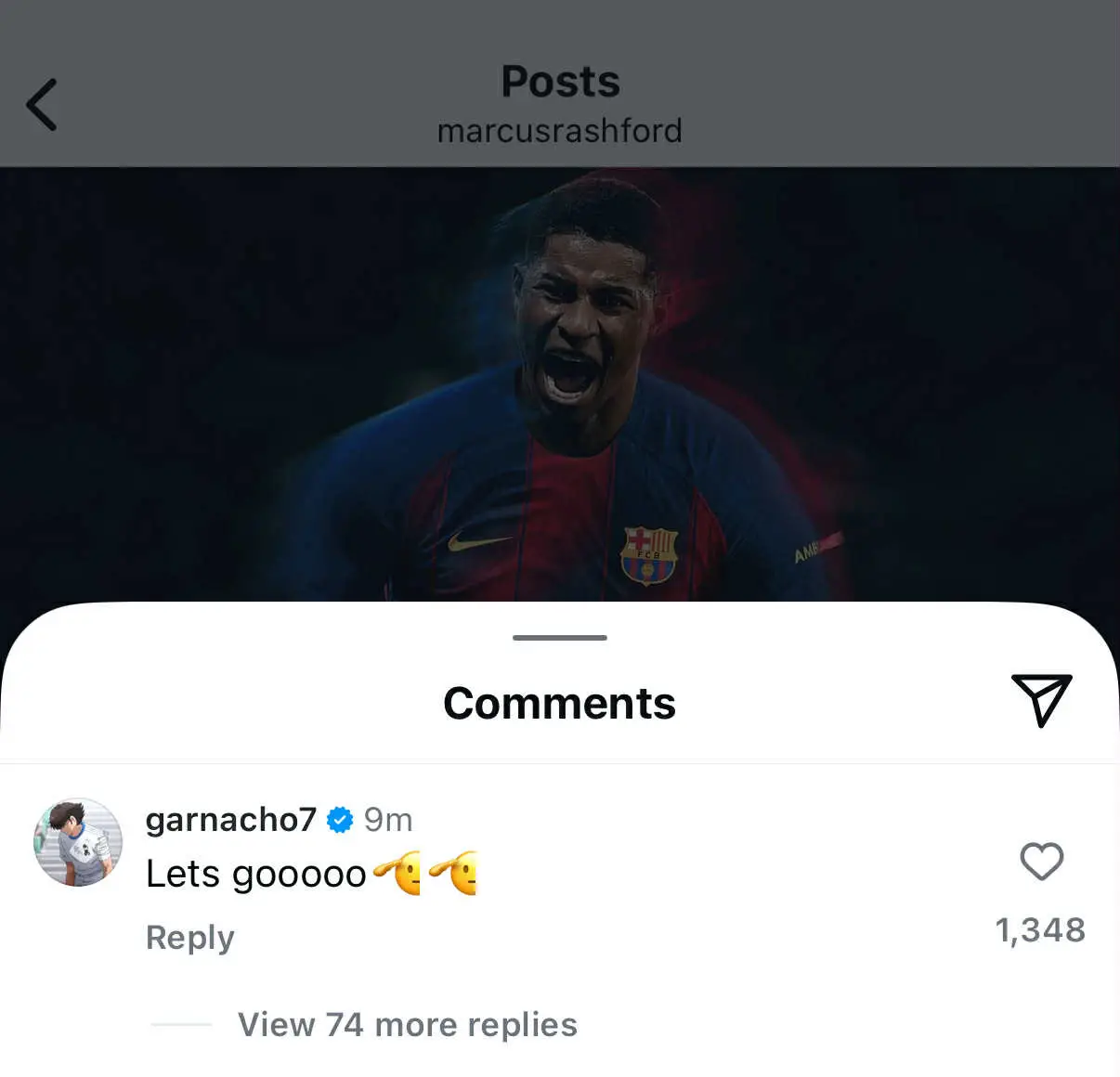1120x1077 pixels.
Task: Tap Reply under garnacho7's comment
Action: click(189, 938)
